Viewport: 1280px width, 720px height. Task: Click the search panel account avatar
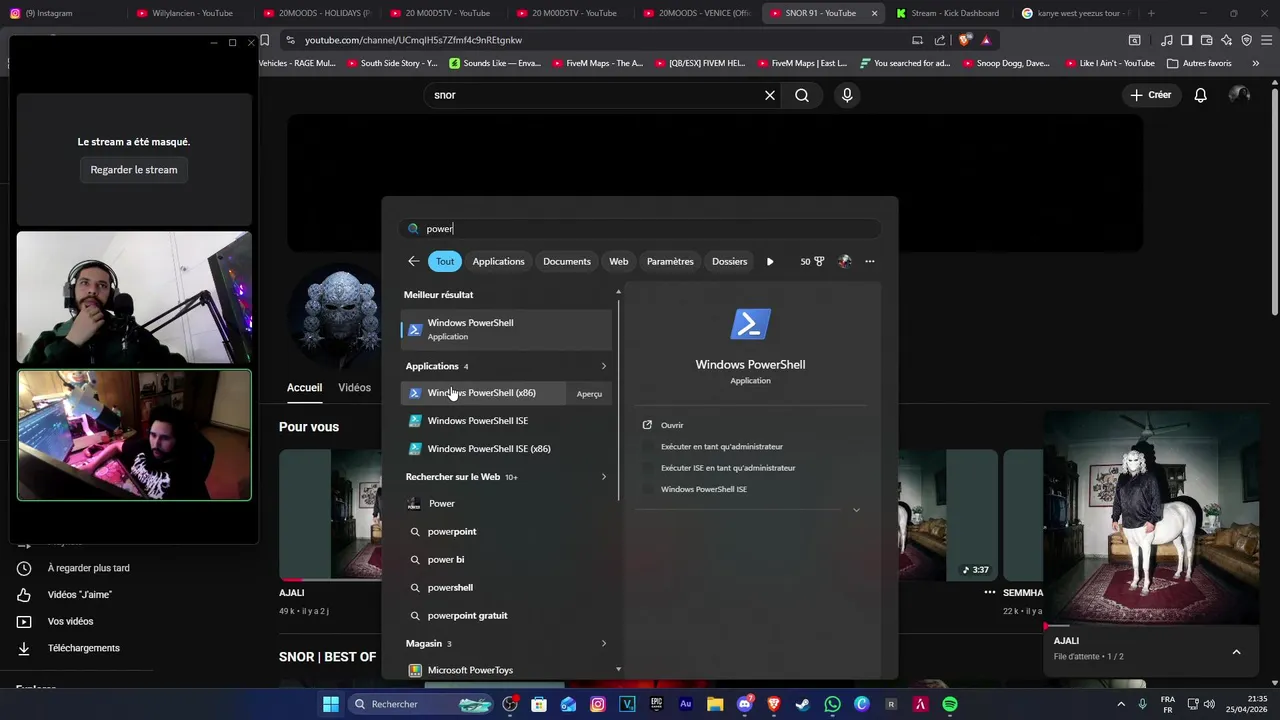(845, 261)
